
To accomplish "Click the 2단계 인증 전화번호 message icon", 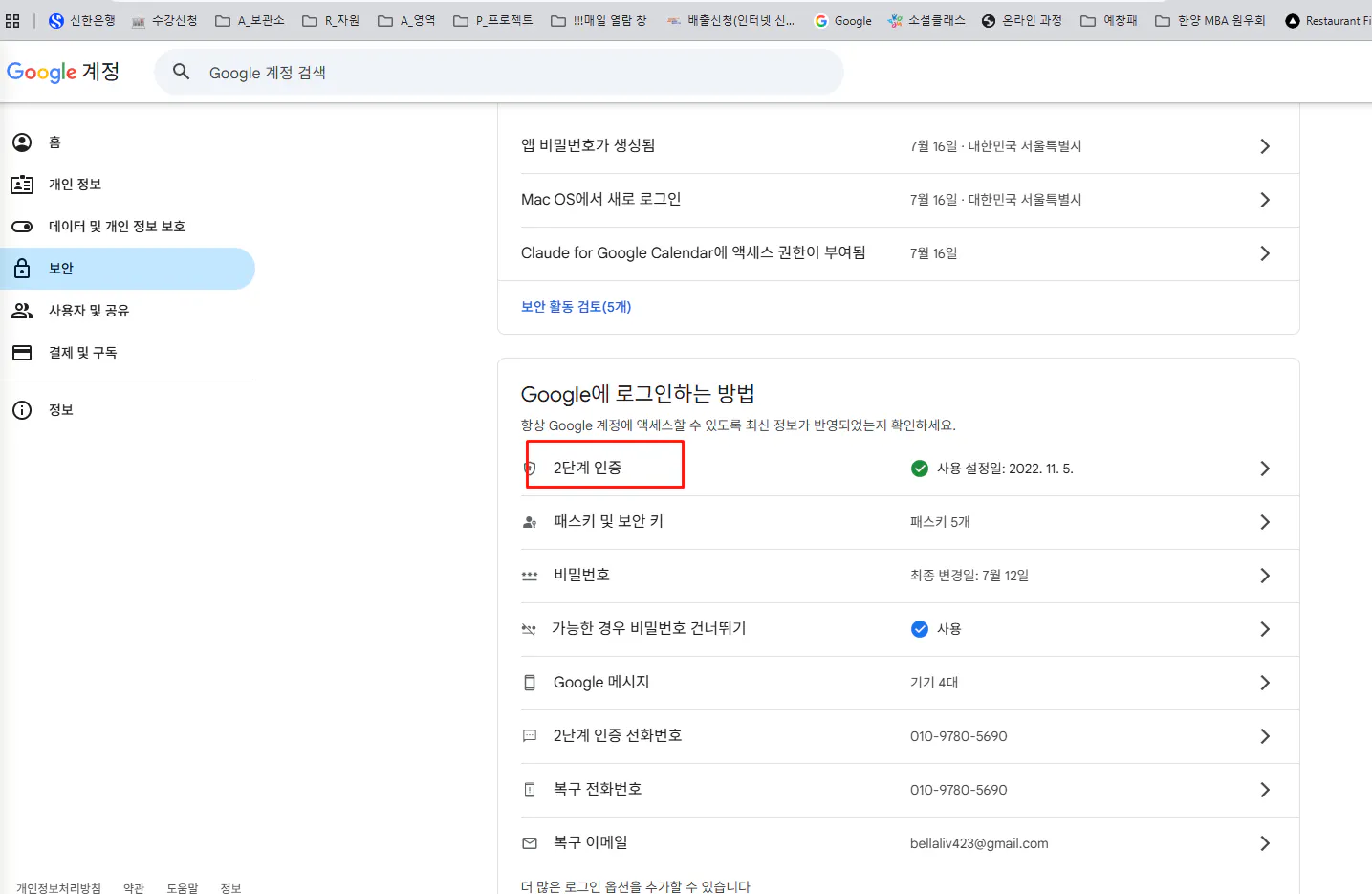I will point(530,736).
